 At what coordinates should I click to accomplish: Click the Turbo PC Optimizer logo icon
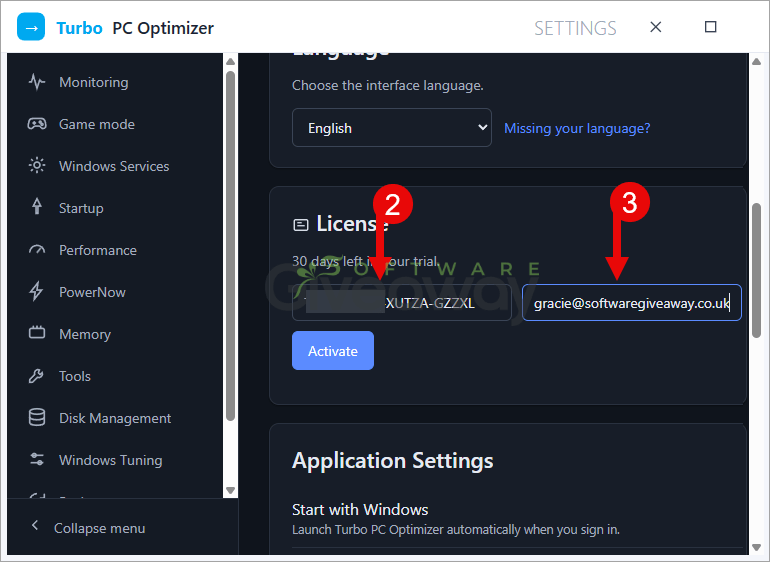[x=31, y=27]
